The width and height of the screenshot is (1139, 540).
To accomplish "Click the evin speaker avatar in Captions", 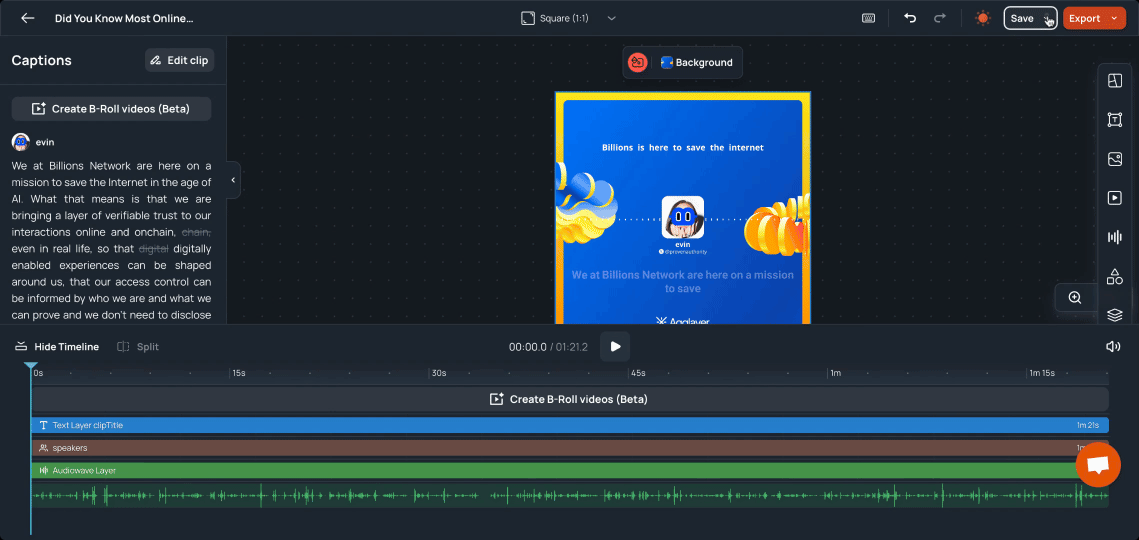I will [20, 142].
